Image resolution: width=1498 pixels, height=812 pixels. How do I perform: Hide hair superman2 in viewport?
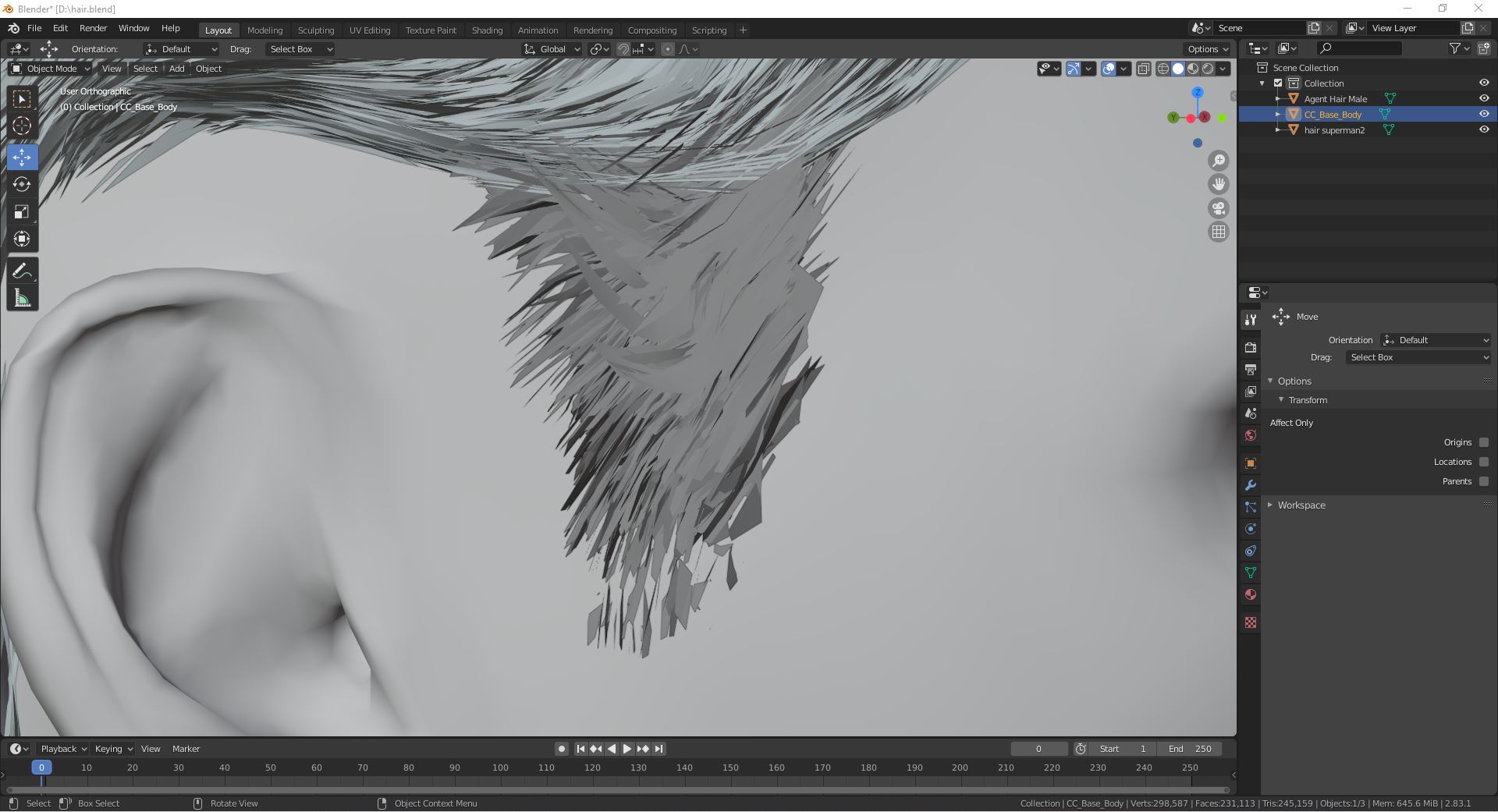click(x=1484, y=129)
